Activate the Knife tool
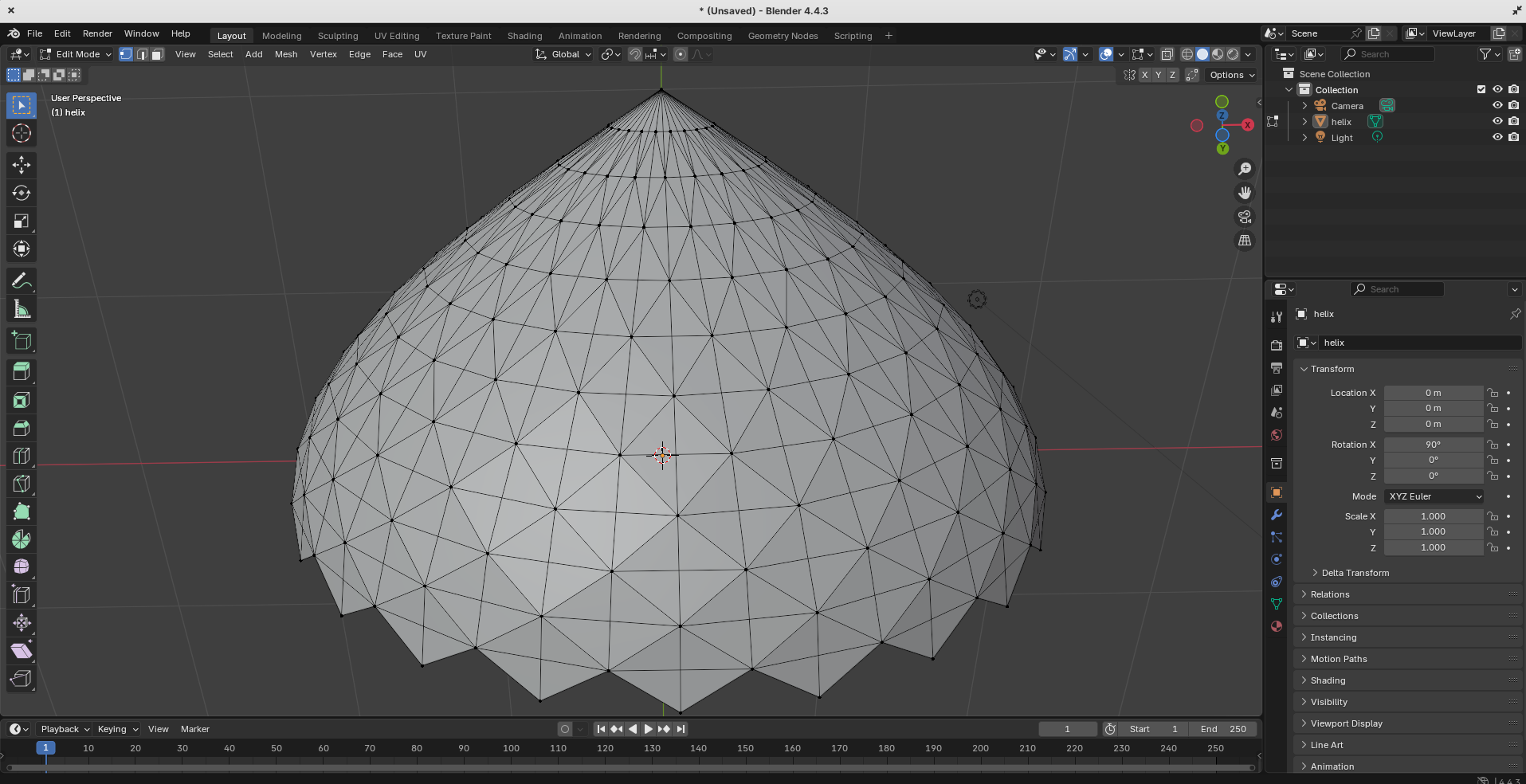This screenshot has height=784, width=1526. 22,484
